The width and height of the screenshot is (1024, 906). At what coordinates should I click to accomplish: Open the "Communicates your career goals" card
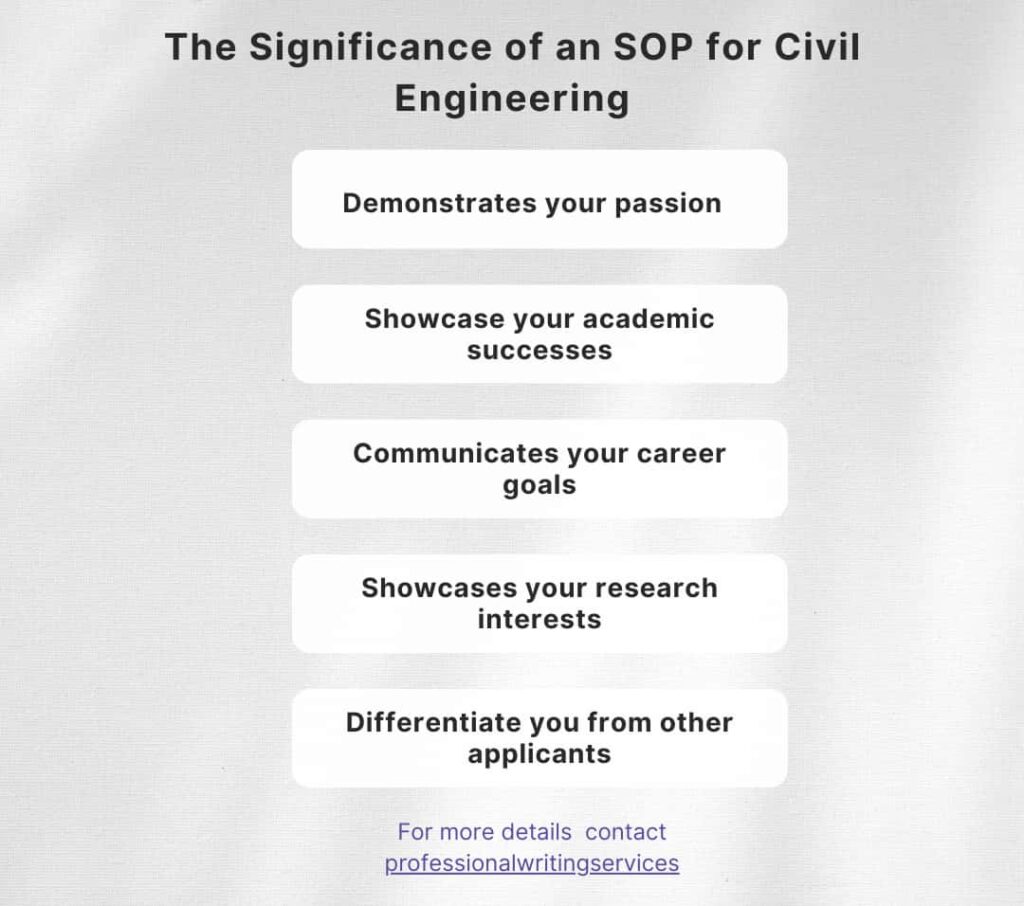pos(539,469)
